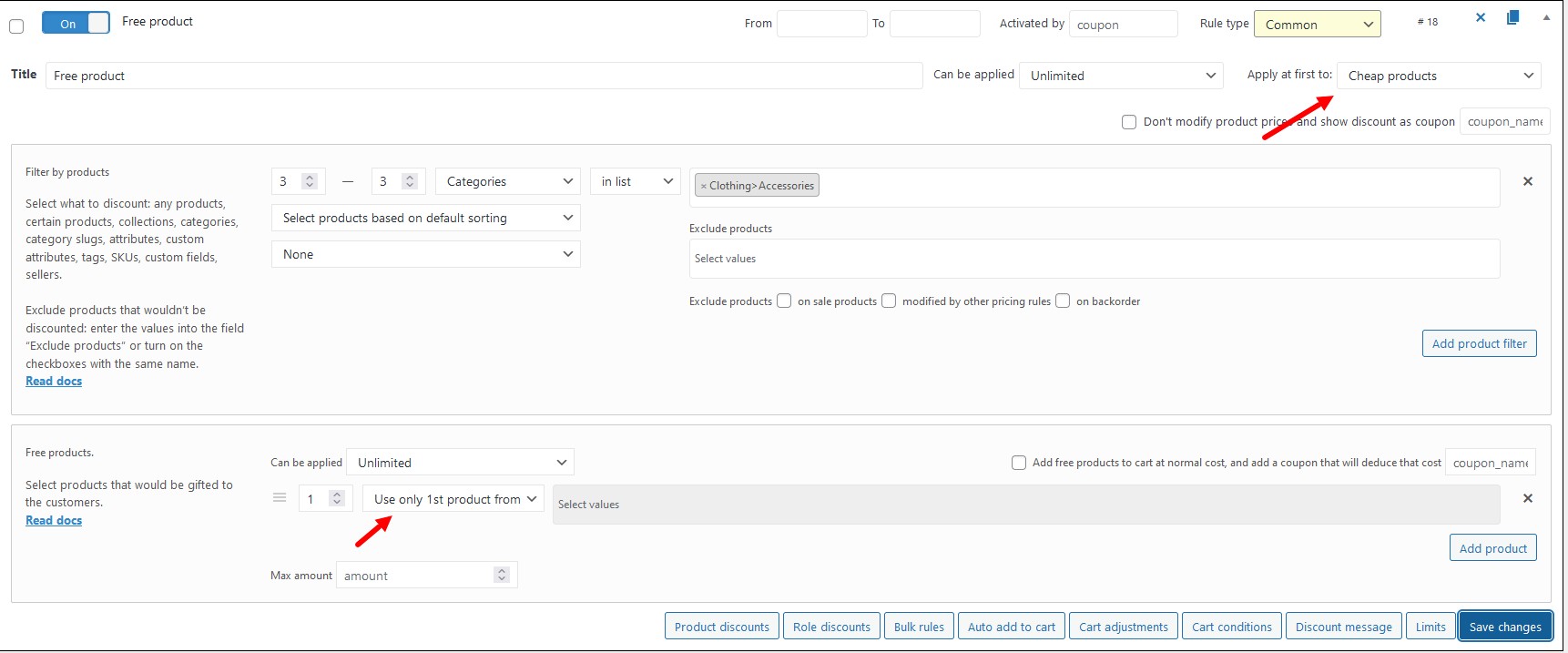Open the Bulk rules section
Viewport: 1568px width, 653px height.
(x=919, y=627)
